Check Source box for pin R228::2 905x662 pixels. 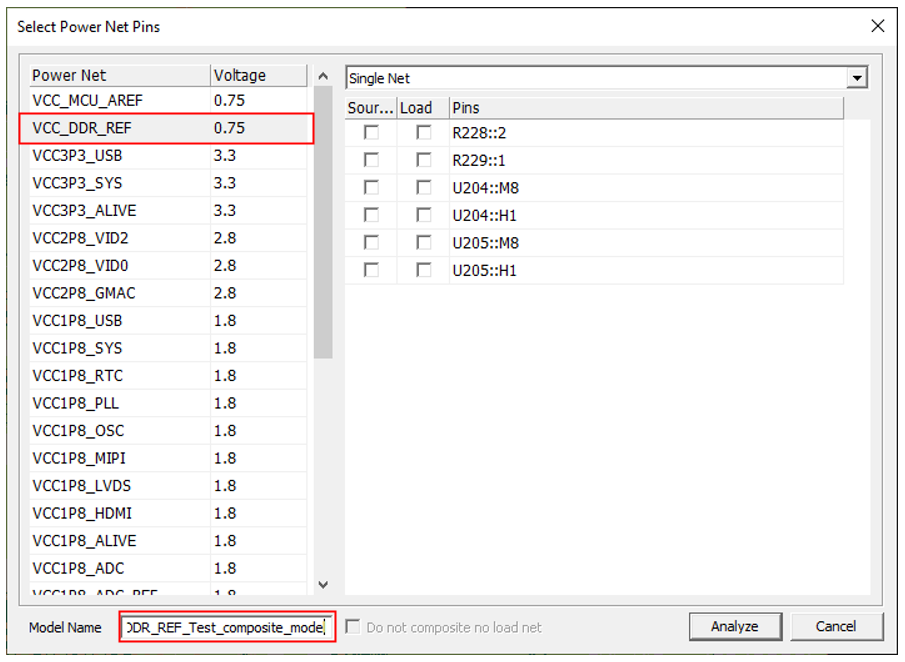[x=372, y=133]
